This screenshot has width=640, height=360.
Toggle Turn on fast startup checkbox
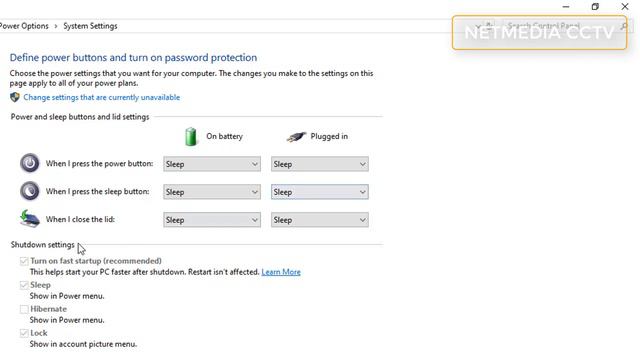24,261
